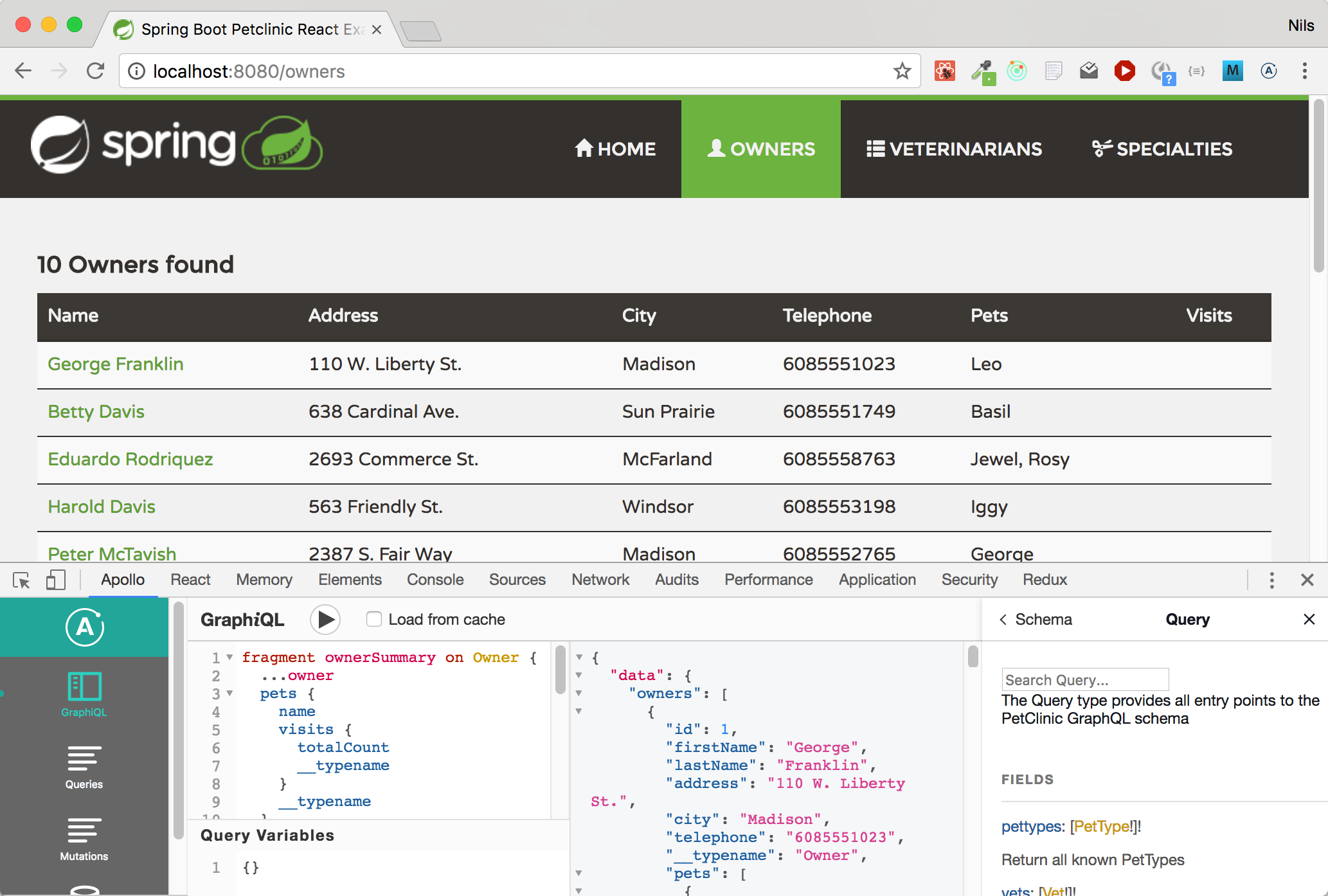
Task: Open George Franklin owner link
Action: (116, 364)
